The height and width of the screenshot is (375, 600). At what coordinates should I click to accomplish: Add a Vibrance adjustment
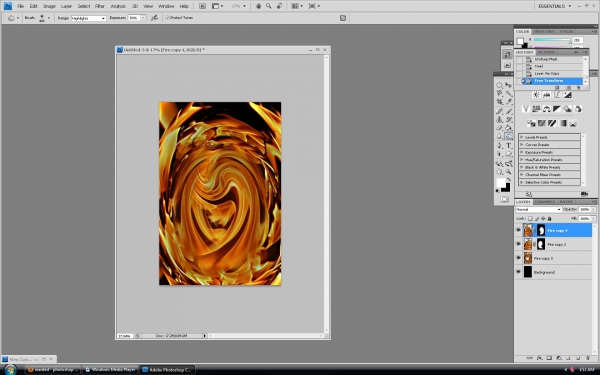coord(526,109)
